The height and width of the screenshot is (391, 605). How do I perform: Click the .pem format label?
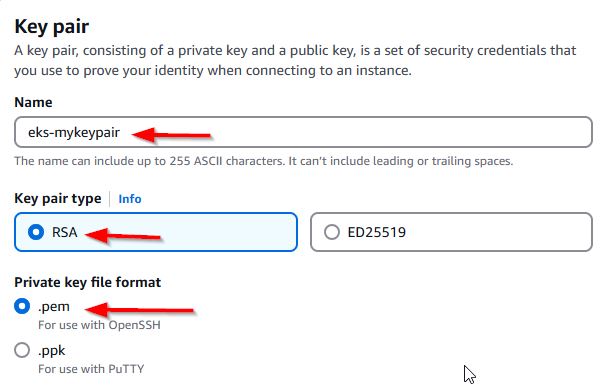[54, 306]
